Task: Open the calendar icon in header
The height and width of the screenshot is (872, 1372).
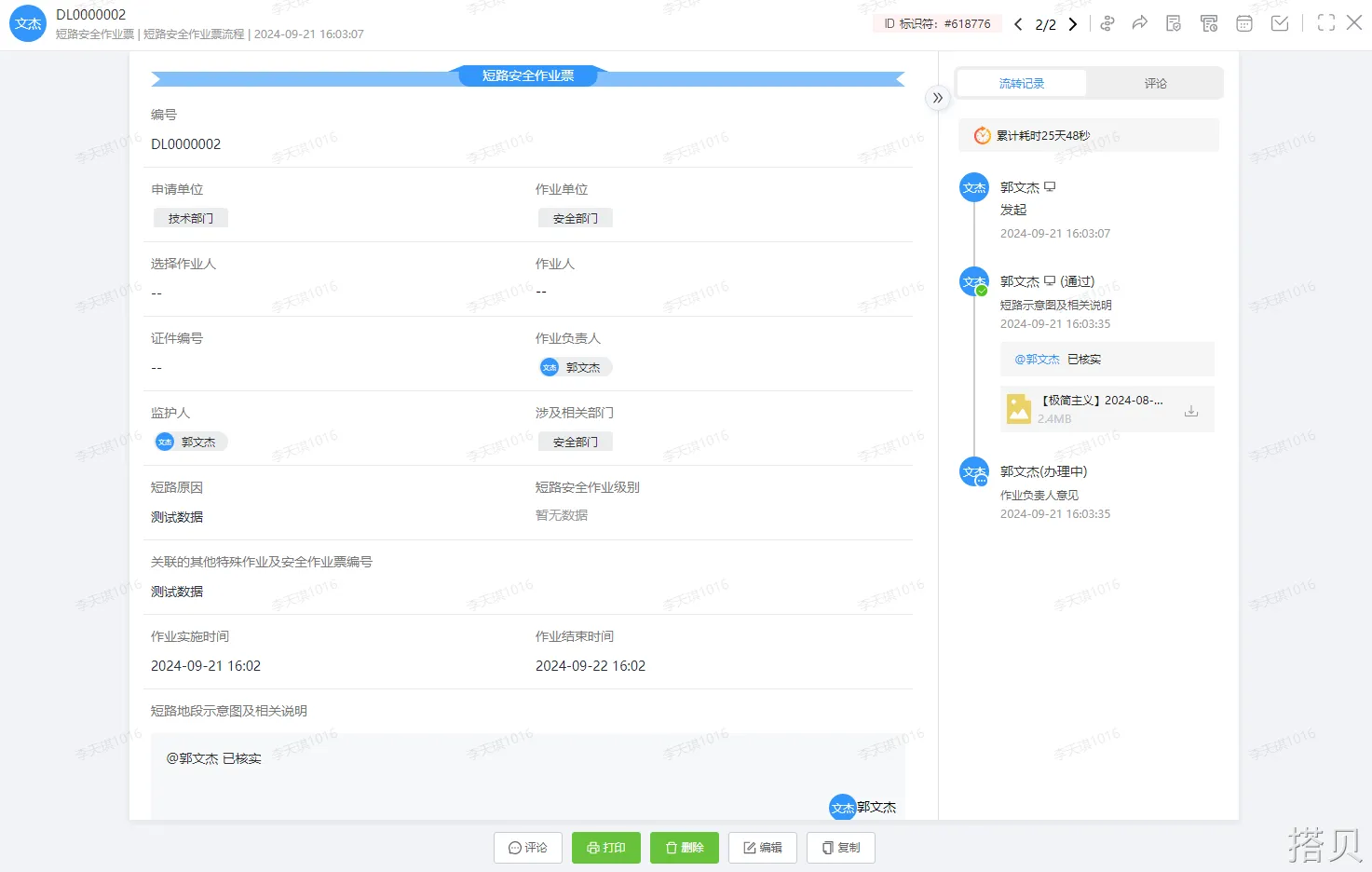Action: [1243, 24]
